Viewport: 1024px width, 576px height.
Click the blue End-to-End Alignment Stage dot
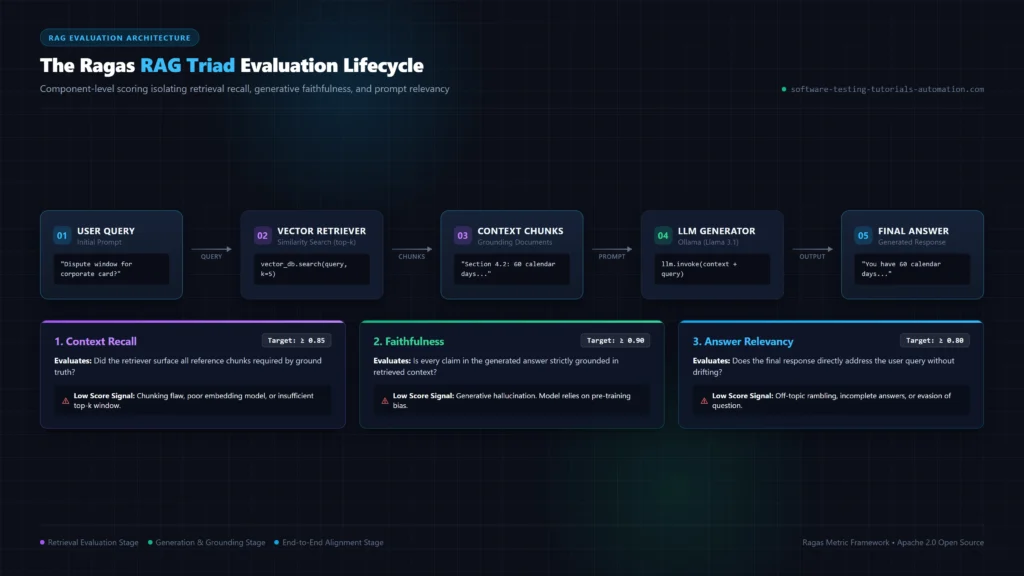277,543
